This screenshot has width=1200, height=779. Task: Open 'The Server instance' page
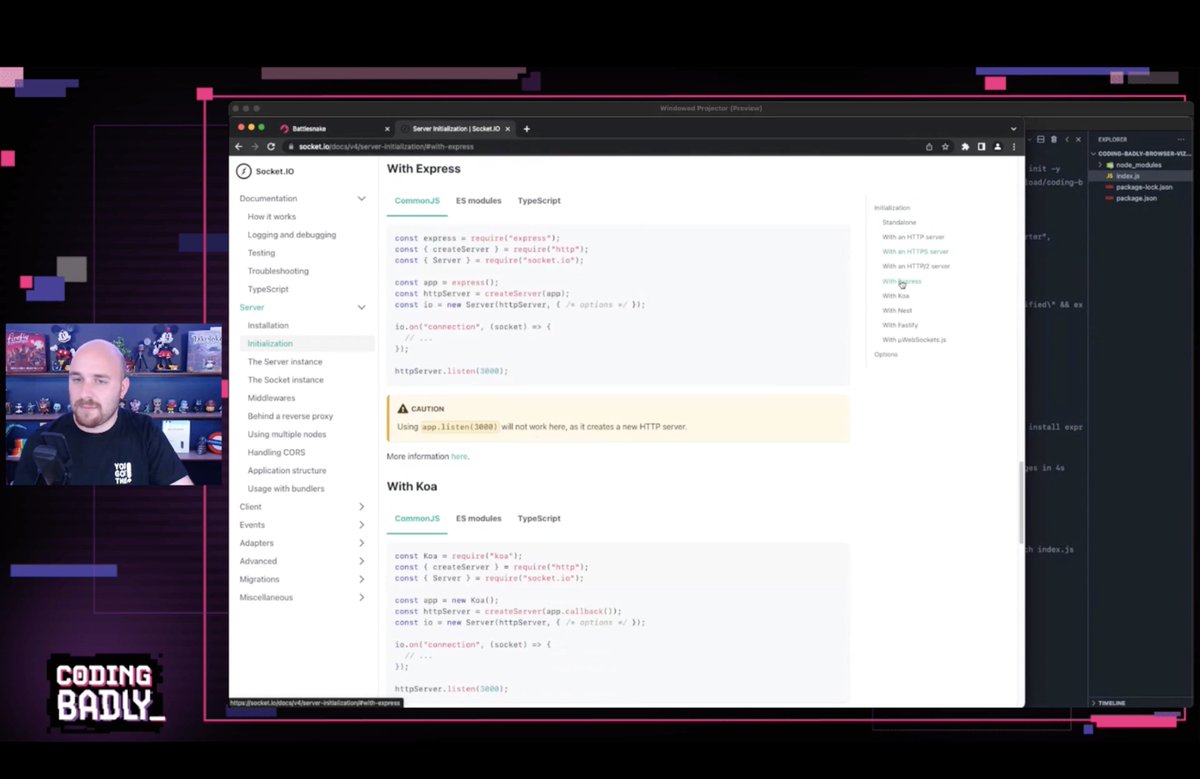click(285, 362)
